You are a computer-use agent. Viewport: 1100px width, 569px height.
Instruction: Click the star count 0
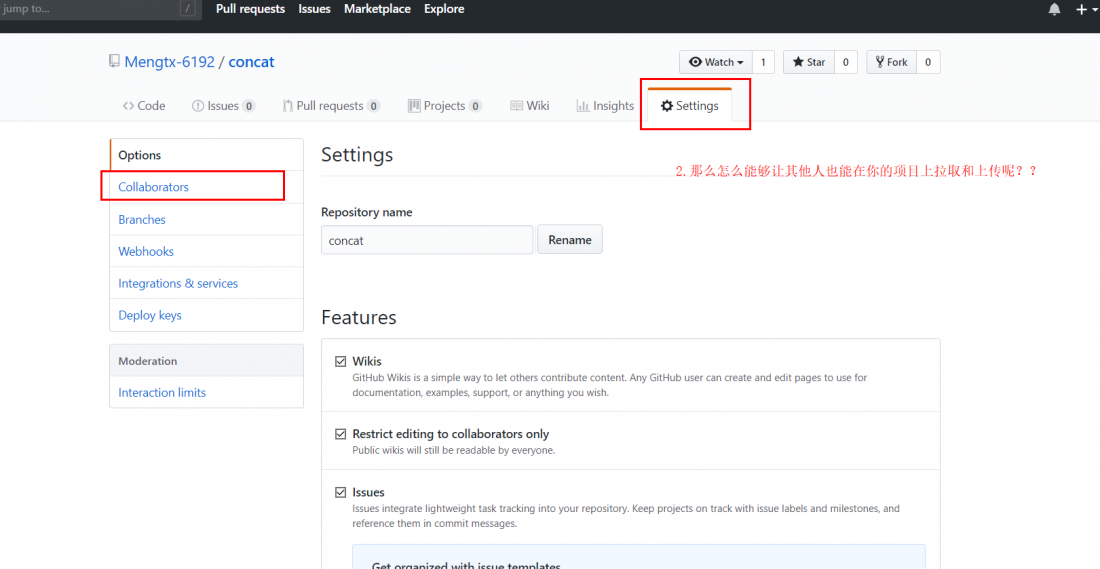[x=845, y=62]
